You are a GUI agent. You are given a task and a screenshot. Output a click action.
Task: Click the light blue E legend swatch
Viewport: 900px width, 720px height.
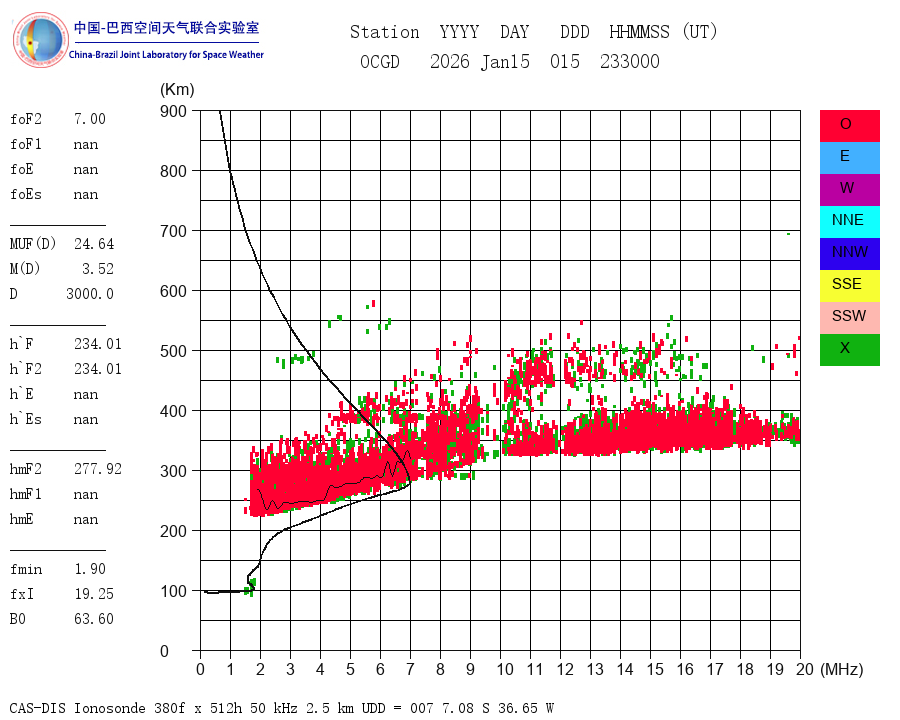pyautogui.click(x=849, y=158)
